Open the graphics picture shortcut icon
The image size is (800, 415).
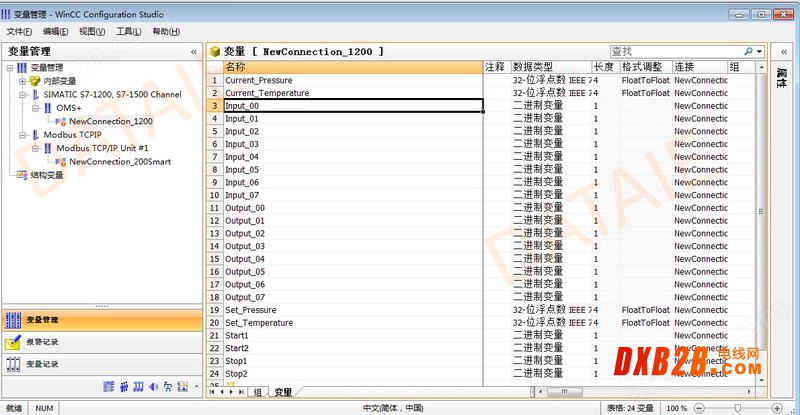pyautogui.click(x=183, y=387)
